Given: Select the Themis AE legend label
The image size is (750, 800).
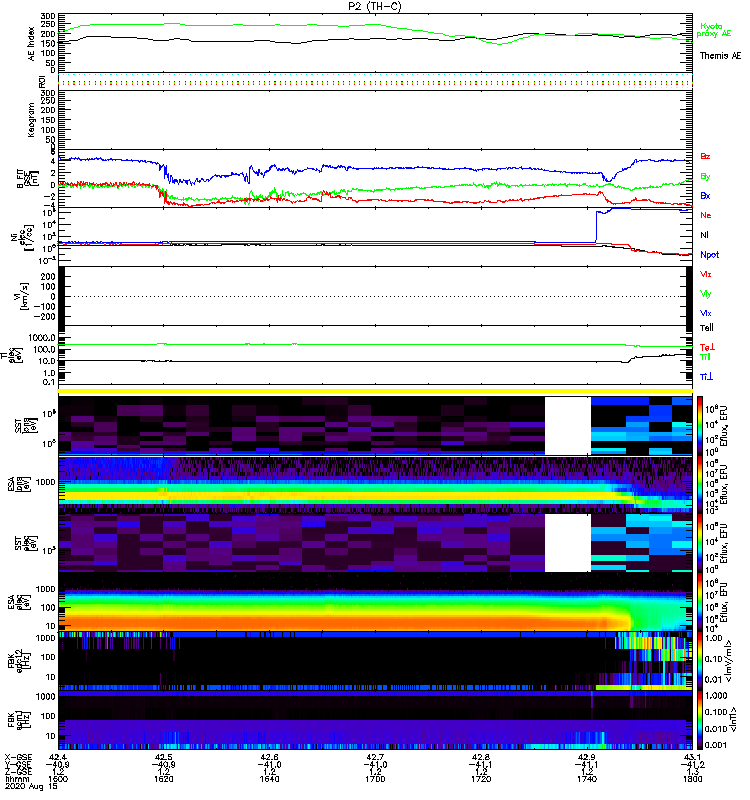Looking at the screenshot, I should [x=720, y=56].
